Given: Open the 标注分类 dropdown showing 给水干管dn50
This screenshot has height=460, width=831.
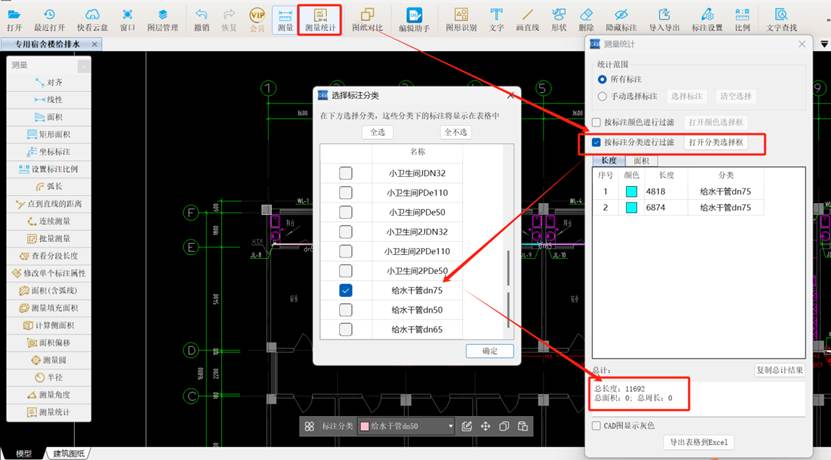Looking at the screenshot, I should [x=406, y=426].
